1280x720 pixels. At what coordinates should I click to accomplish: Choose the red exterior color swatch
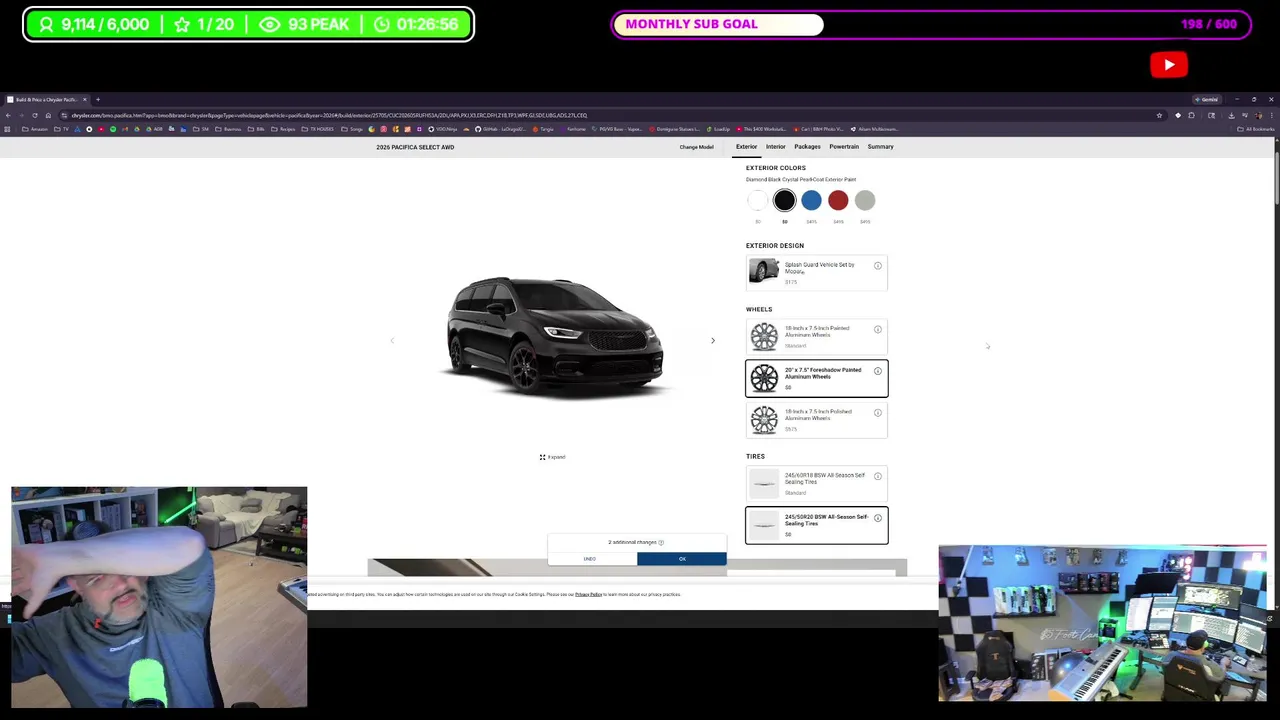pos(838,201)
